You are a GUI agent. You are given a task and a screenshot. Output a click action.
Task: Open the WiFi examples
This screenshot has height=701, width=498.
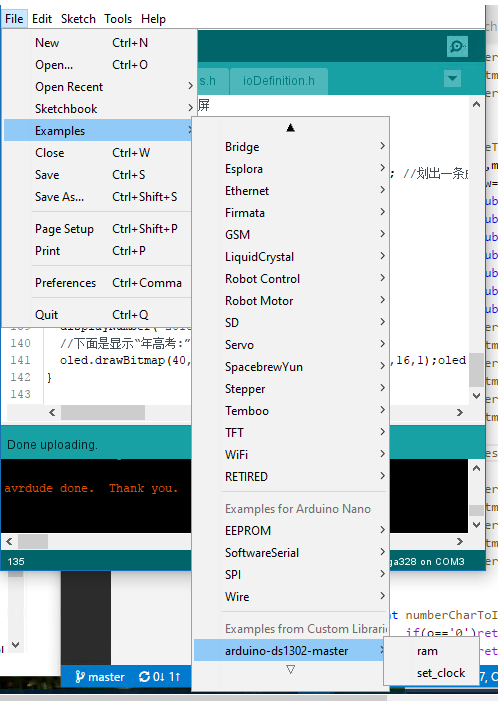pos(291,455)
